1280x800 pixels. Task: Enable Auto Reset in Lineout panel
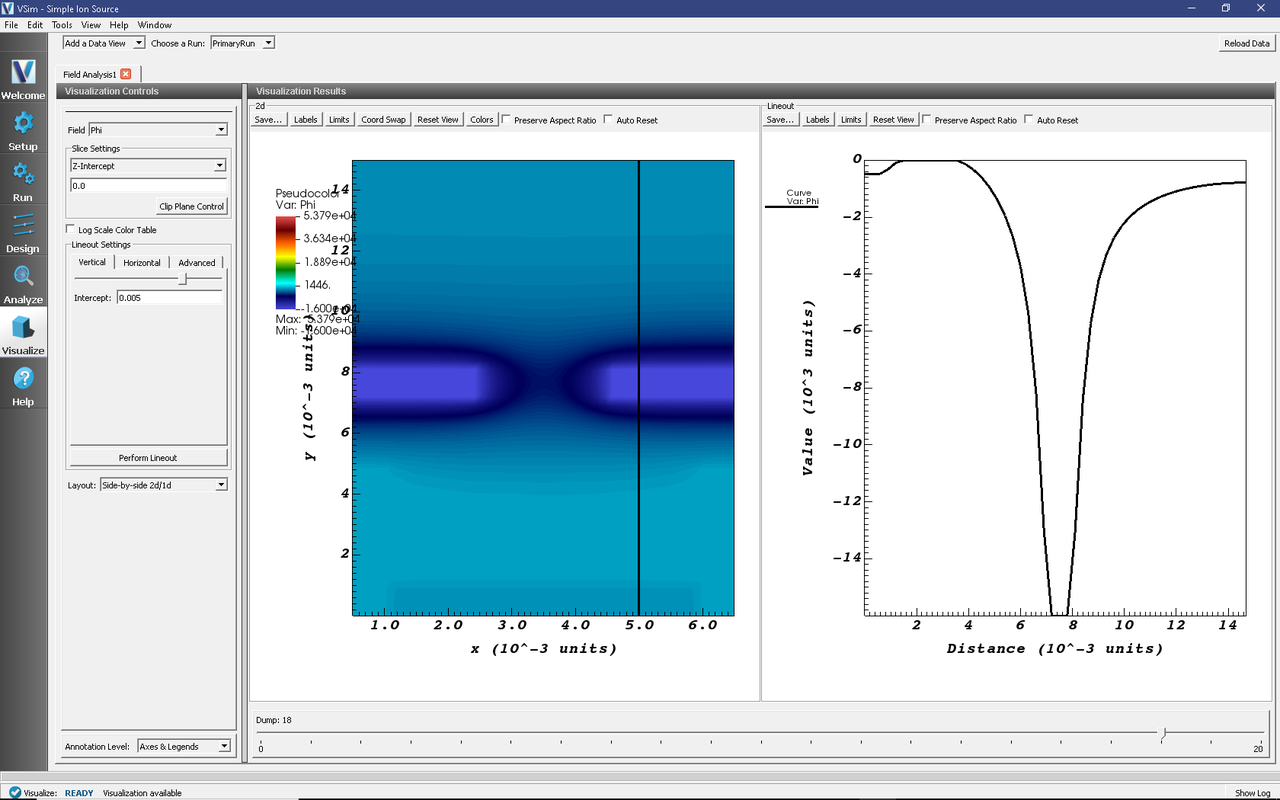click(x=1028, y=120)
